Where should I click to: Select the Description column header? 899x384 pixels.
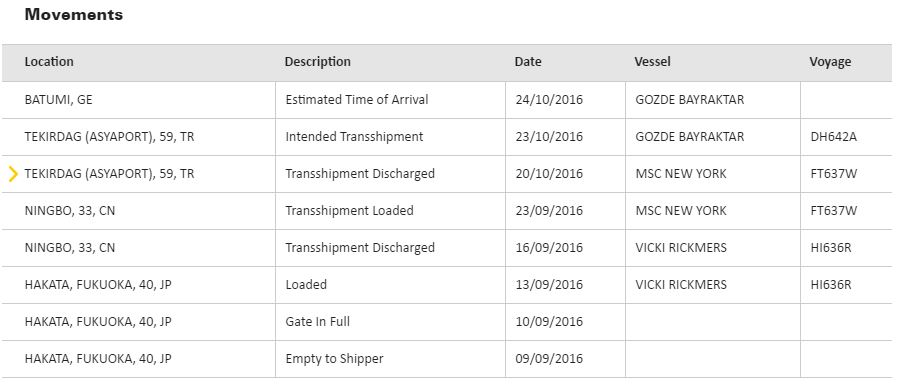[x=318, y=62]
